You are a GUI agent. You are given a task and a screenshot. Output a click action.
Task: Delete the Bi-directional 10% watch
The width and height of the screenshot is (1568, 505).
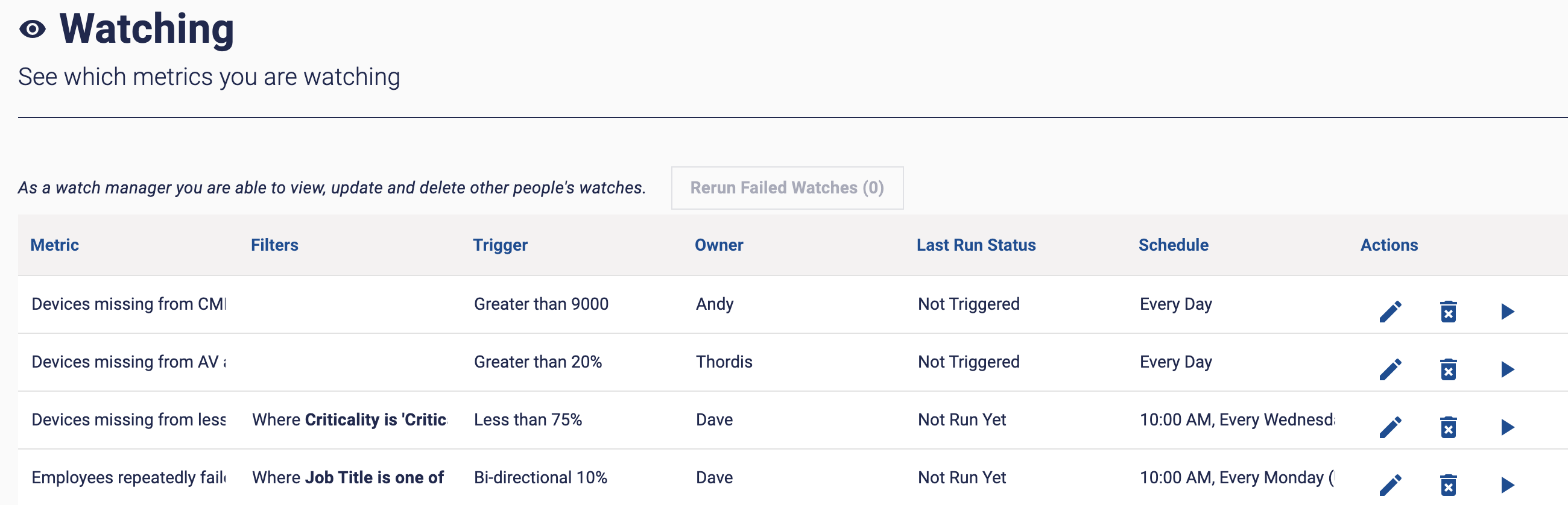point(1448,485)
